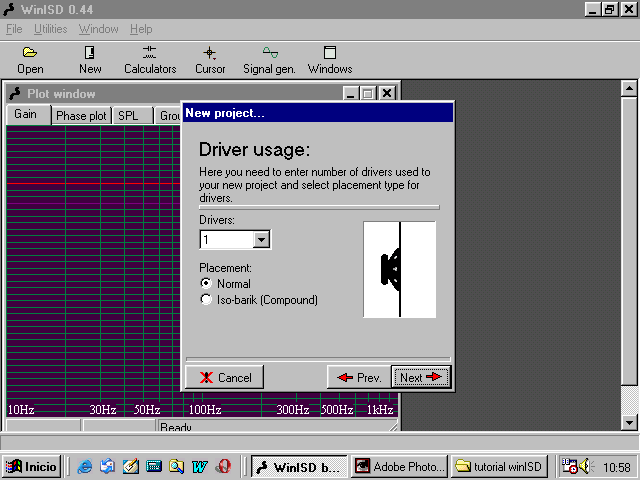Switch to the Phase plot tab
This screenshot has width=640, height=480.
81,116
